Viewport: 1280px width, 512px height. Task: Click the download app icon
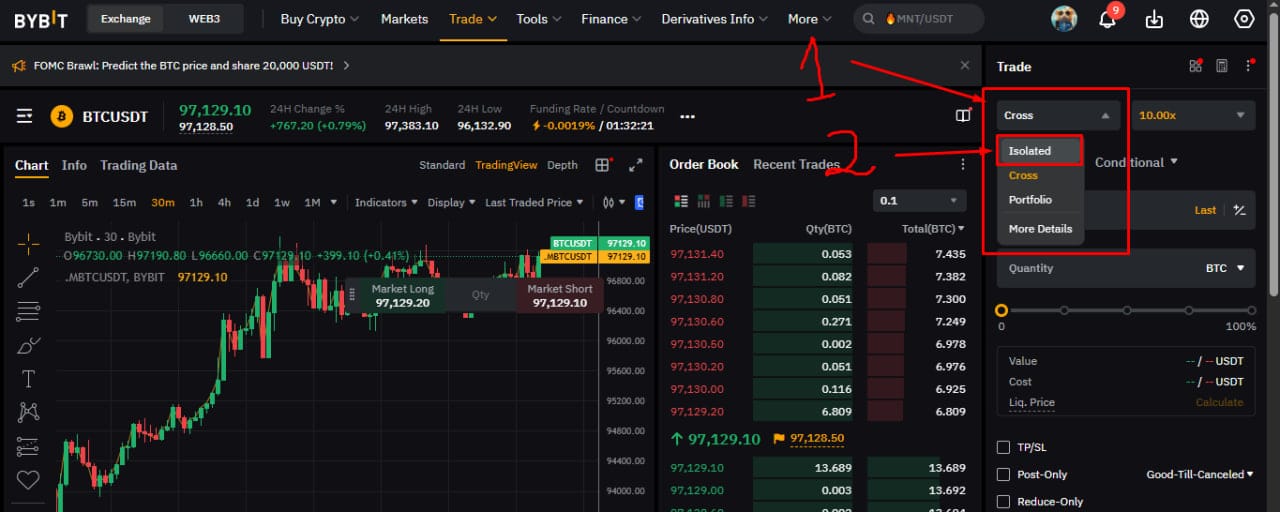coord(1154,19)
